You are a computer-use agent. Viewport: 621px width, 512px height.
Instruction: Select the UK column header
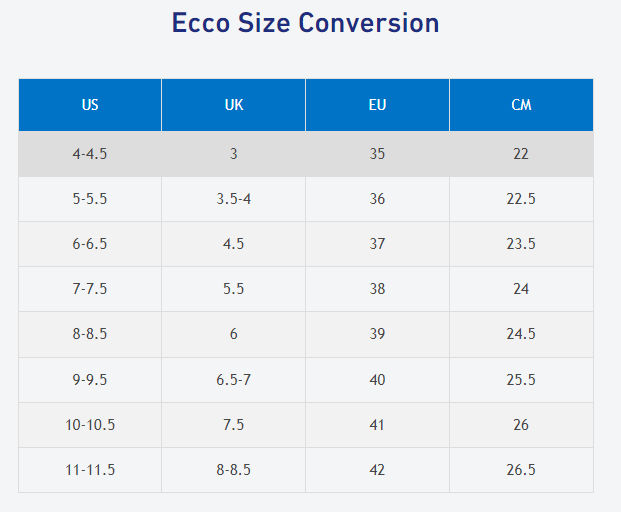pyautogui.click(x=234, y=105)
